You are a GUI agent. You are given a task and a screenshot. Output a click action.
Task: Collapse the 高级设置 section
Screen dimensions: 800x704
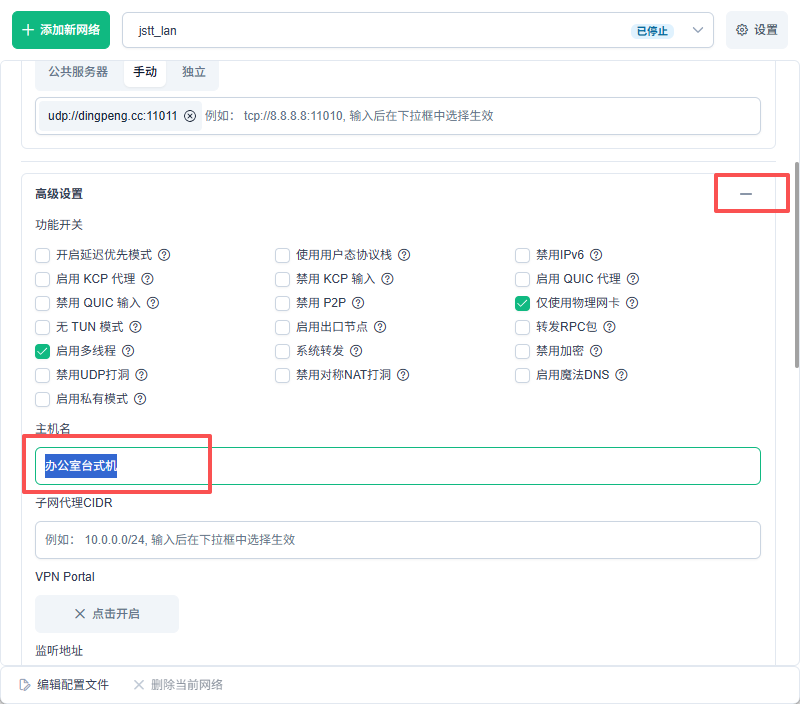click(746, 194)
